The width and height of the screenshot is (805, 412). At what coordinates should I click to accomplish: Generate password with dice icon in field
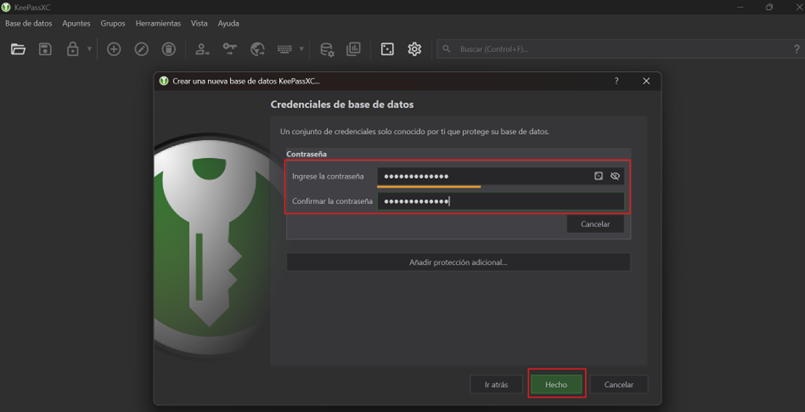pyautogui.click(x=598, y=176)
